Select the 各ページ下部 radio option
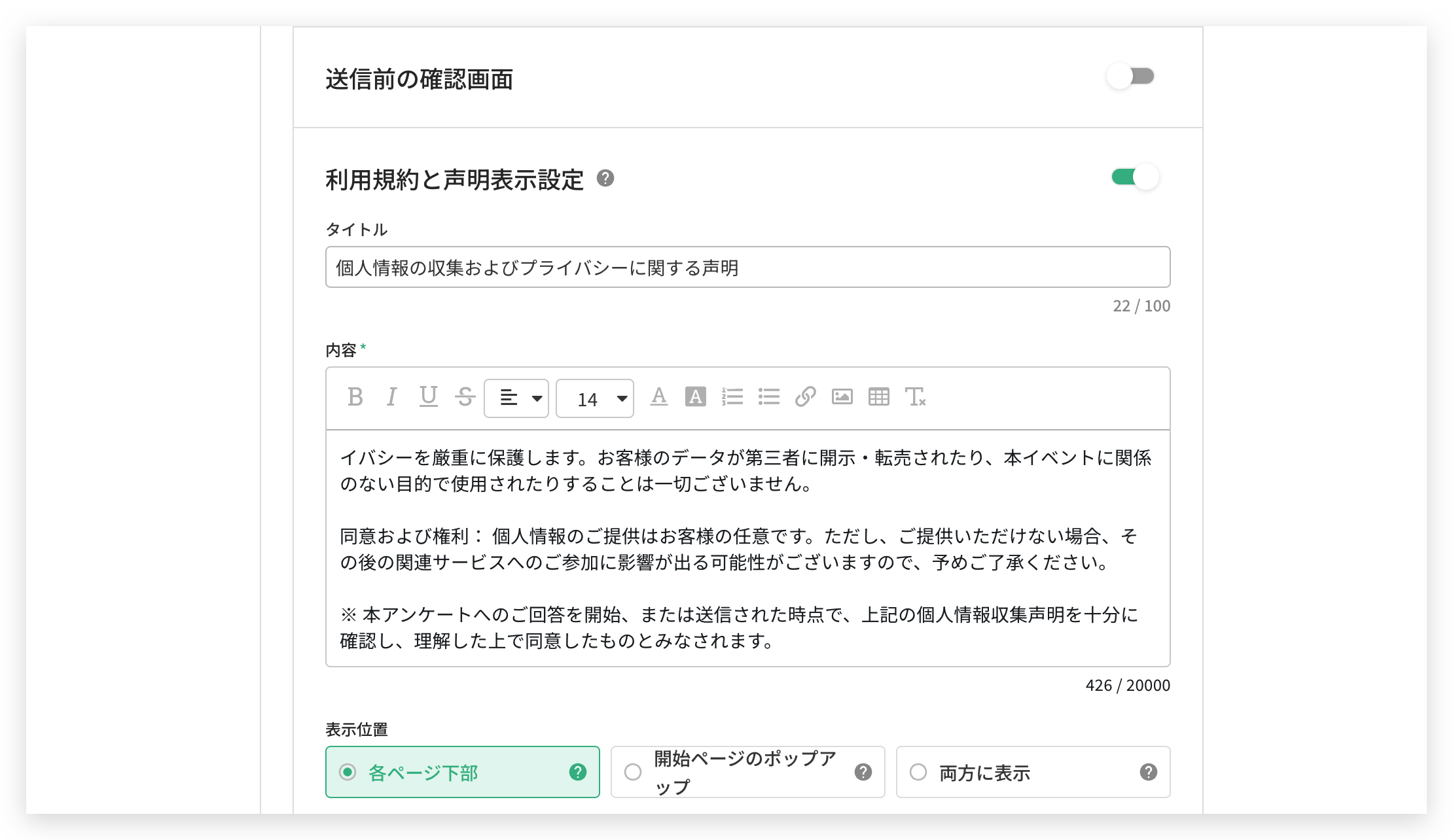The width and height of the screenshot is (1453, 840). click(x=462, y=772)
